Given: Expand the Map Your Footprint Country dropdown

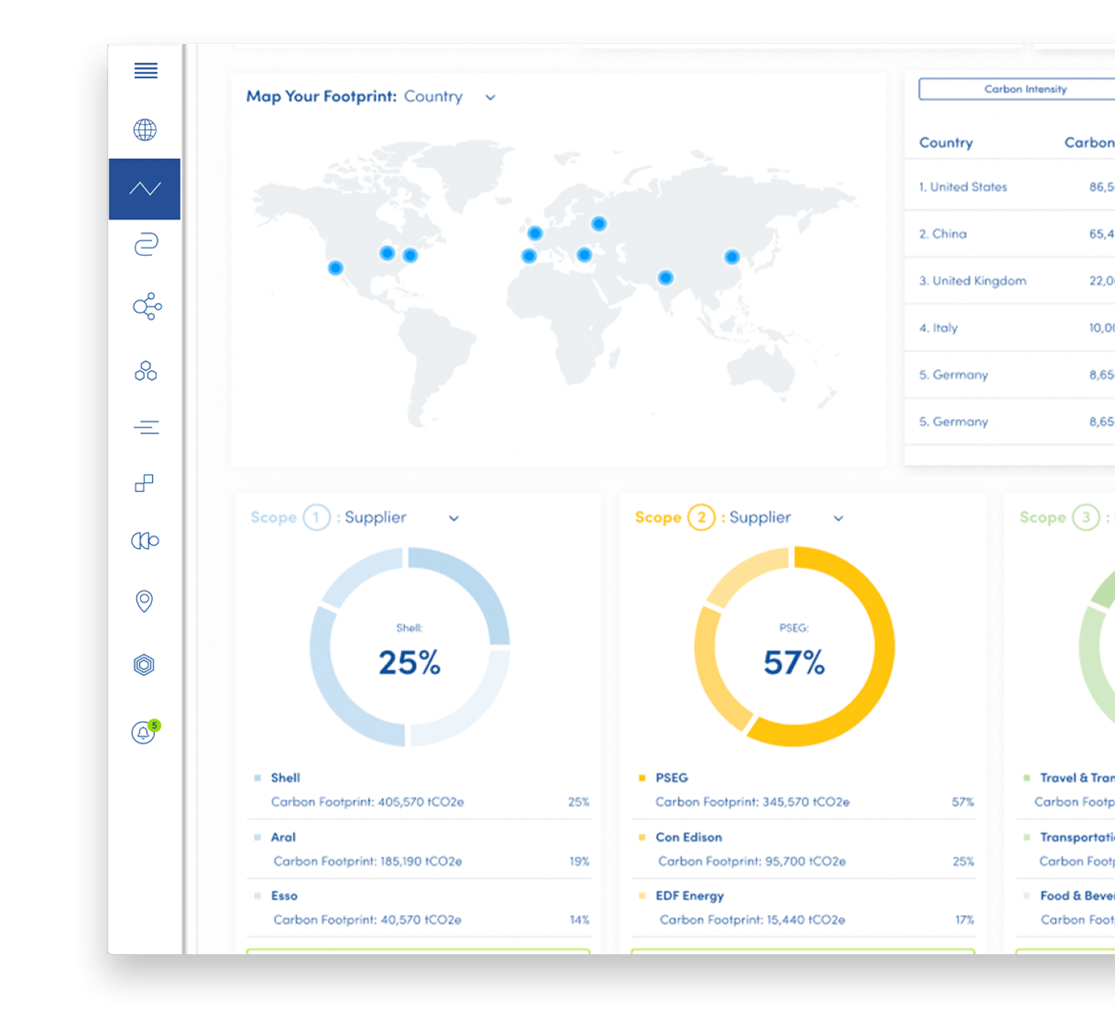Looking at the screenshot, I should point(491,97).
